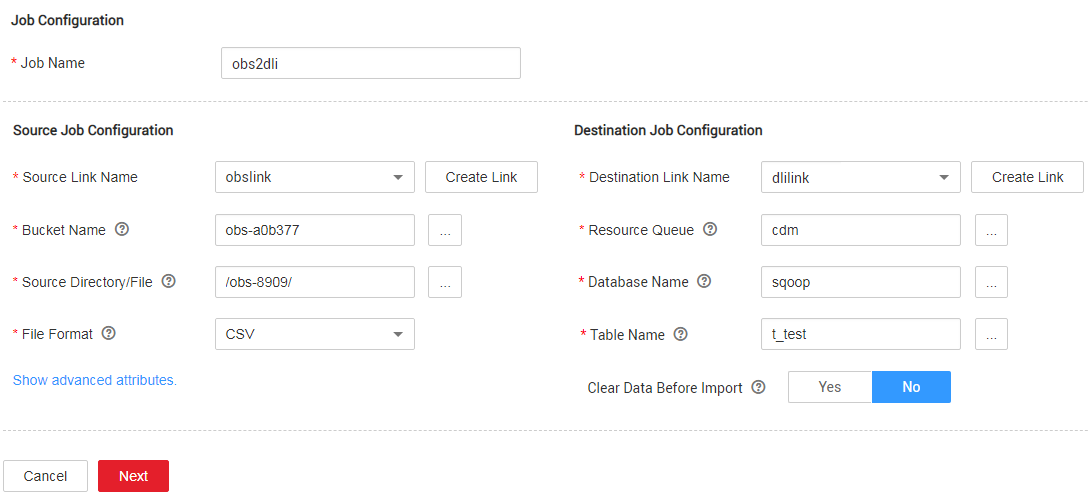
Task: Open the browse button for Bucket Name
Action: click(444, 230)
